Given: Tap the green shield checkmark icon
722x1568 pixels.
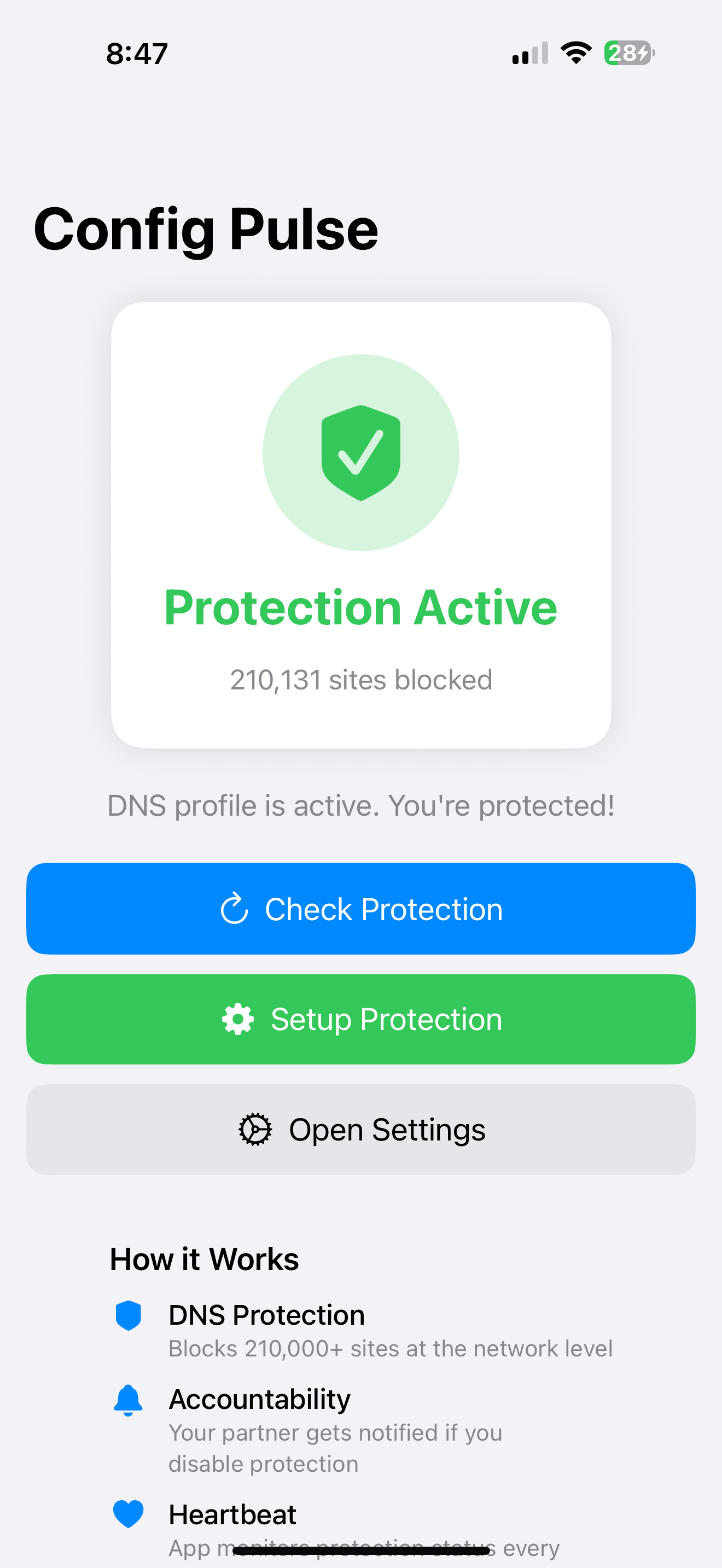Looking at the screenshot, I should click(x=361, y=453).
